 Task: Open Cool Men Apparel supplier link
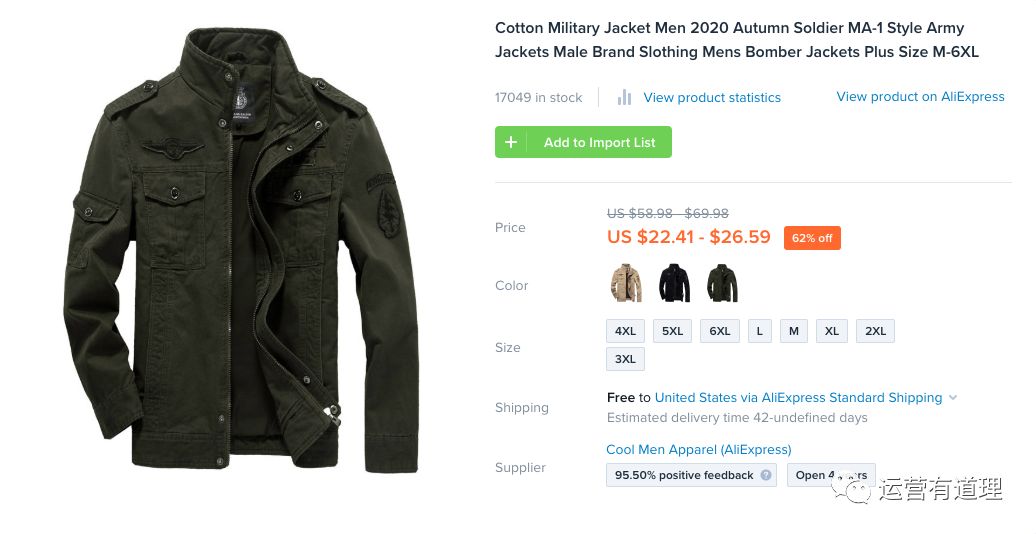click(698, 449)
